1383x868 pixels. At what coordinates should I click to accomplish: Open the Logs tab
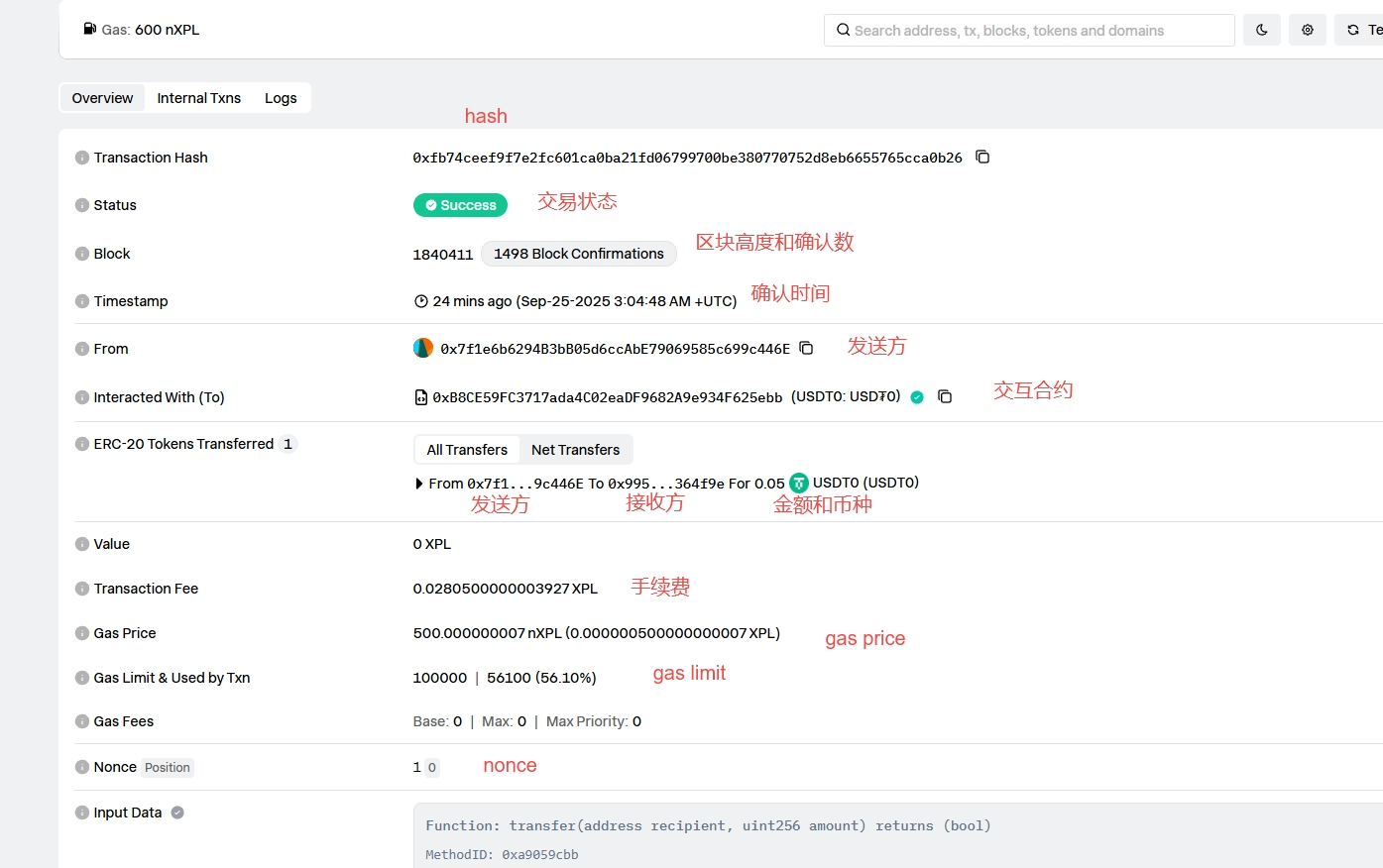[x=281, y=98]
